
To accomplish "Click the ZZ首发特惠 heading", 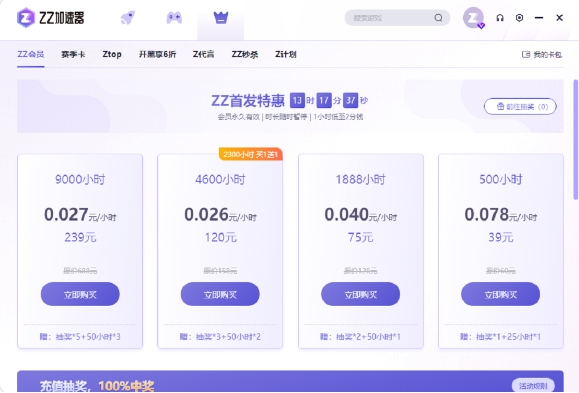I will (x=248, y=100).
